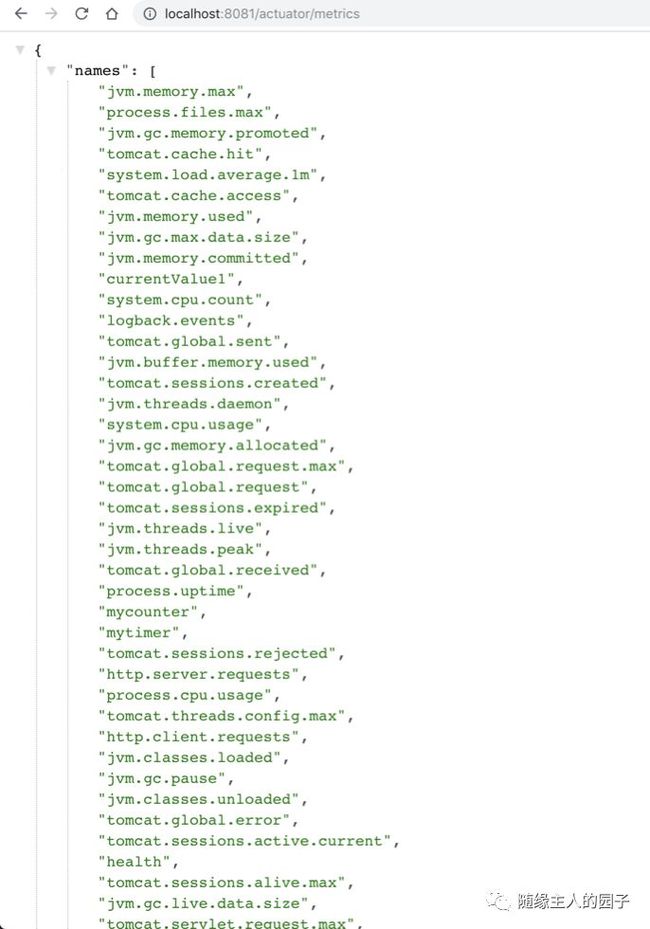The height and width of the screenshot is (929, 650).
Task: Select the "jvm.gc.pause" entry
Action: 161,779
